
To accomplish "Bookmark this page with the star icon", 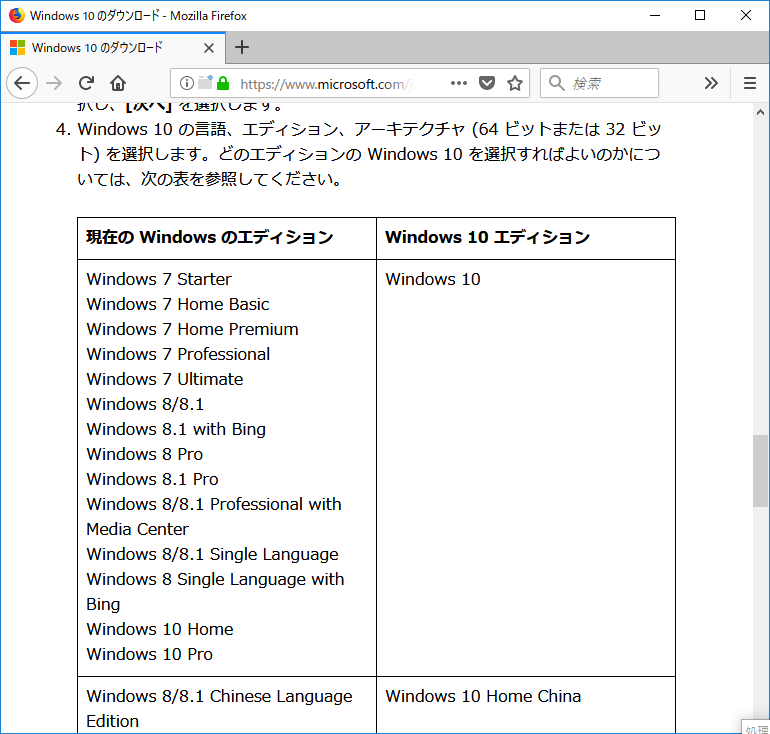I will pos(515,83).
